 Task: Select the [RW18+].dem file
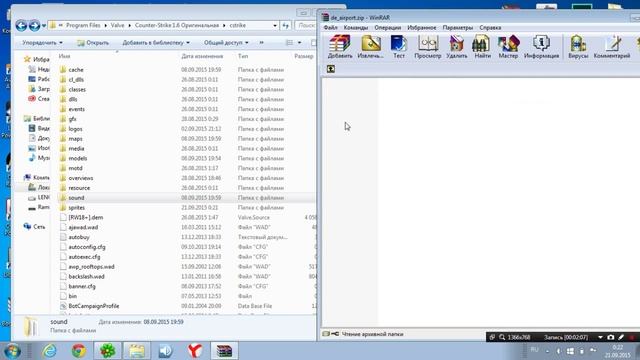coord(86,218)
